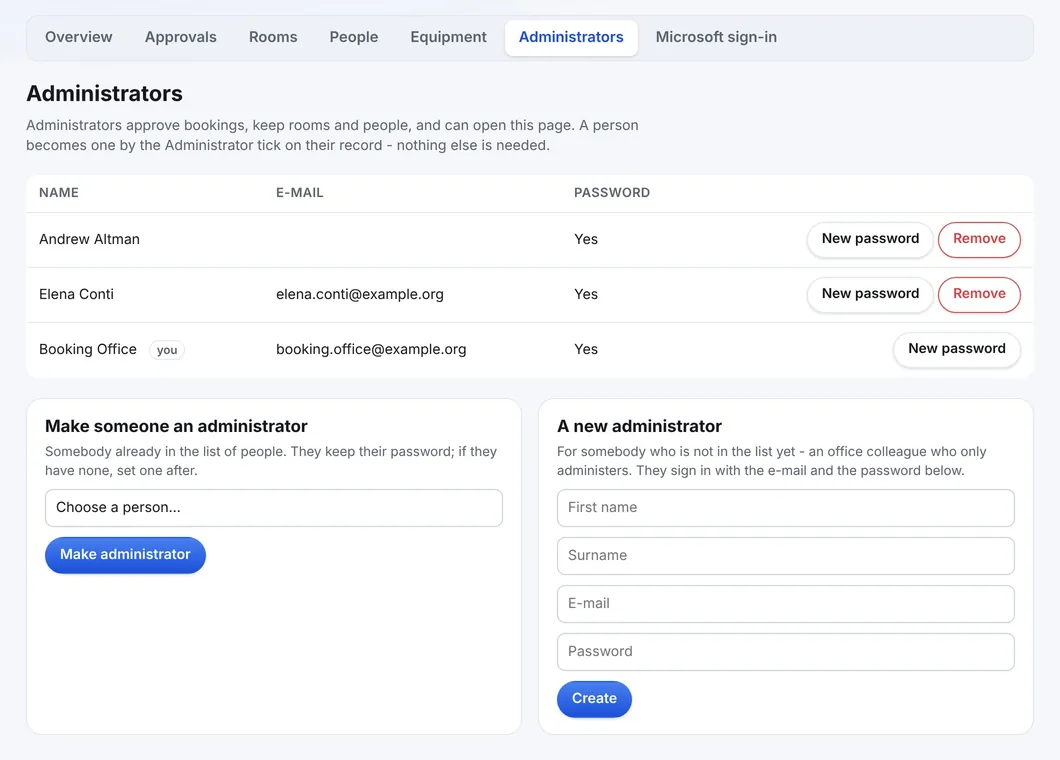Click the Yes value in Booking Office's row
Image resolution: width=1060 pixels, height=760 pixels.
pos(586,349)
